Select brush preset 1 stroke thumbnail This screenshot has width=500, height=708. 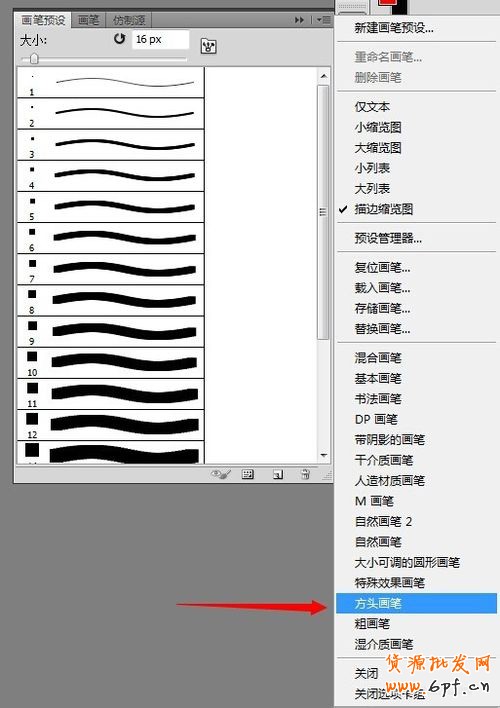111,83
